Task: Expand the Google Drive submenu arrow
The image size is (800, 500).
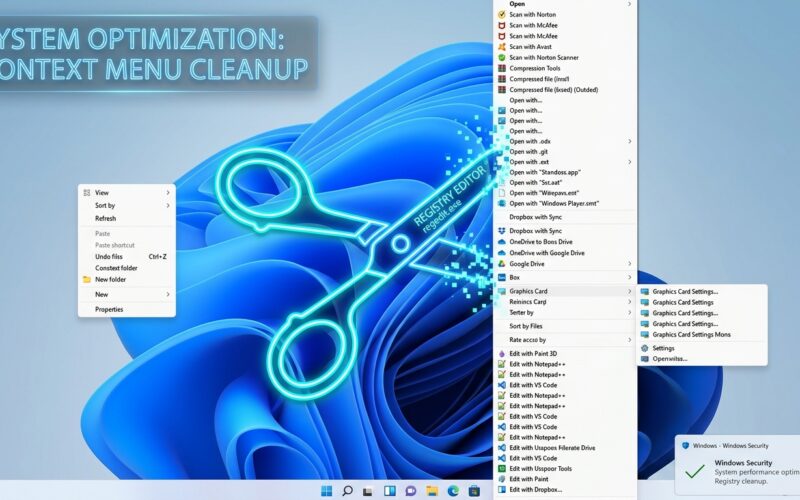Action: click(630, 264)
